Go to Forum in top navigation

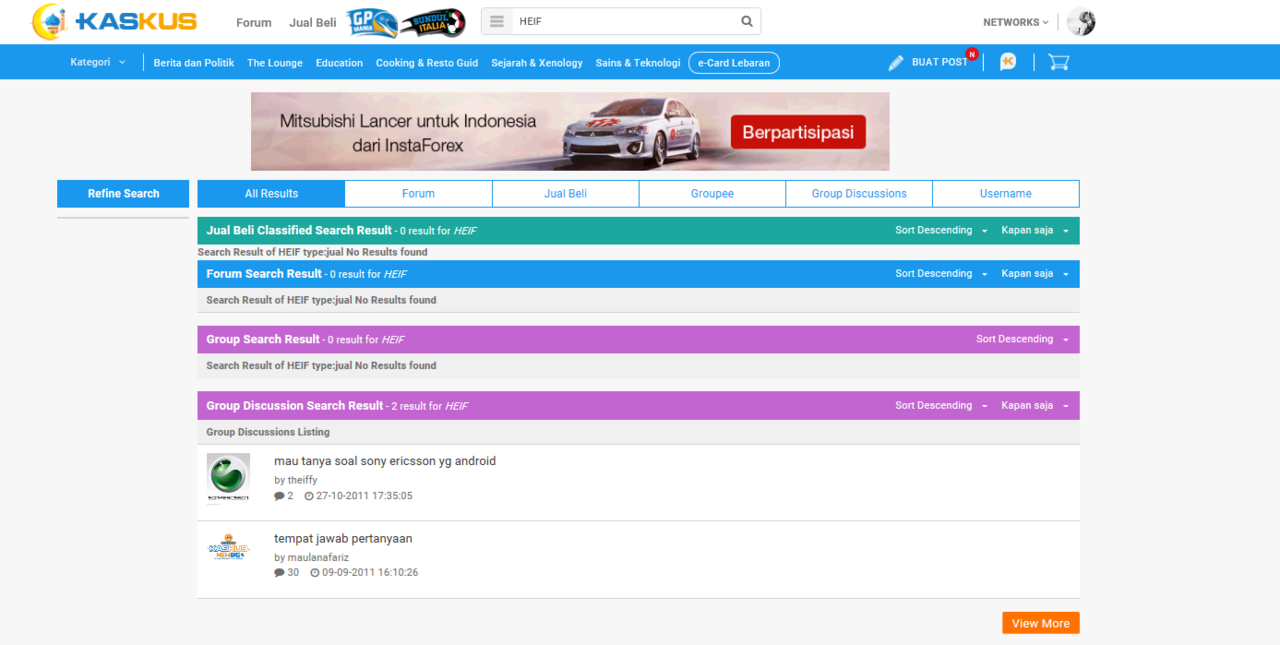(x=254, y=22)
